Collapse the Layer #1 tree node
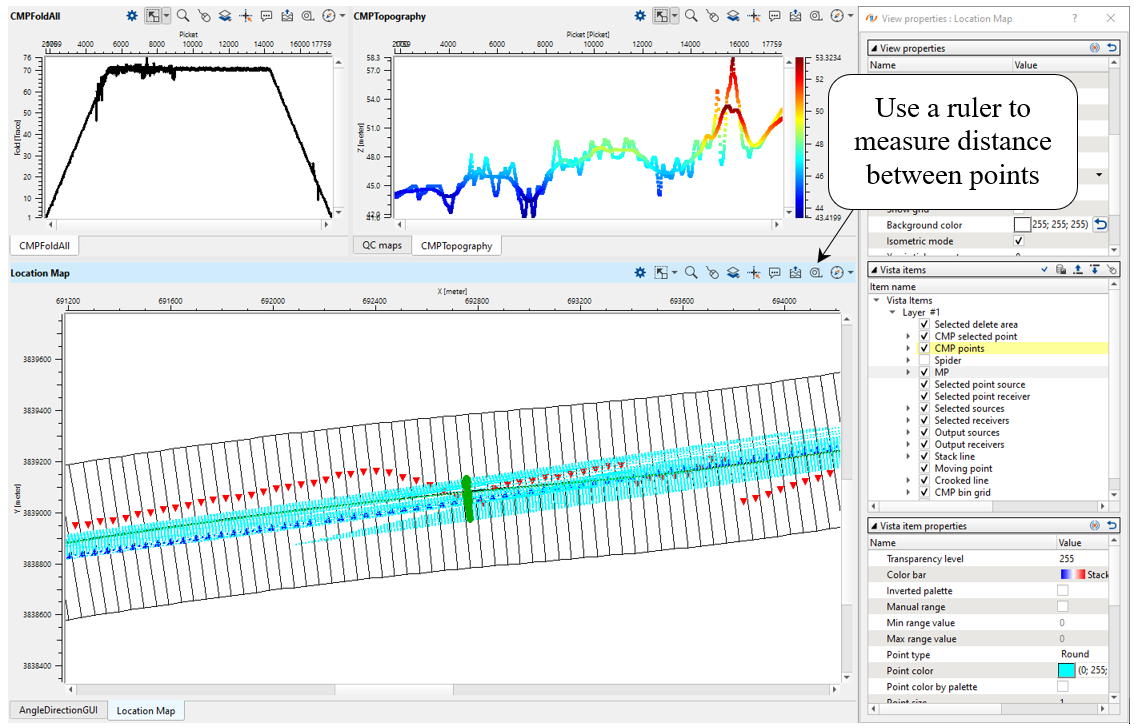 [x=892, y=312]
